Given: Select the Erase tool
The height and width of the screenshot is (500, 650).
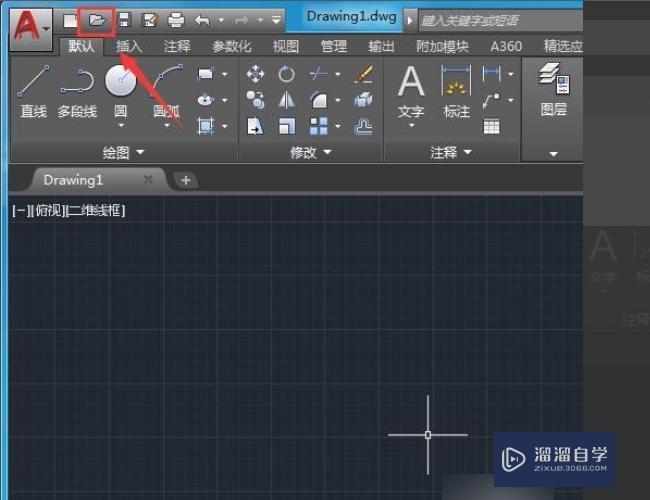Looking at the screenshot, I should click(364, 74).
